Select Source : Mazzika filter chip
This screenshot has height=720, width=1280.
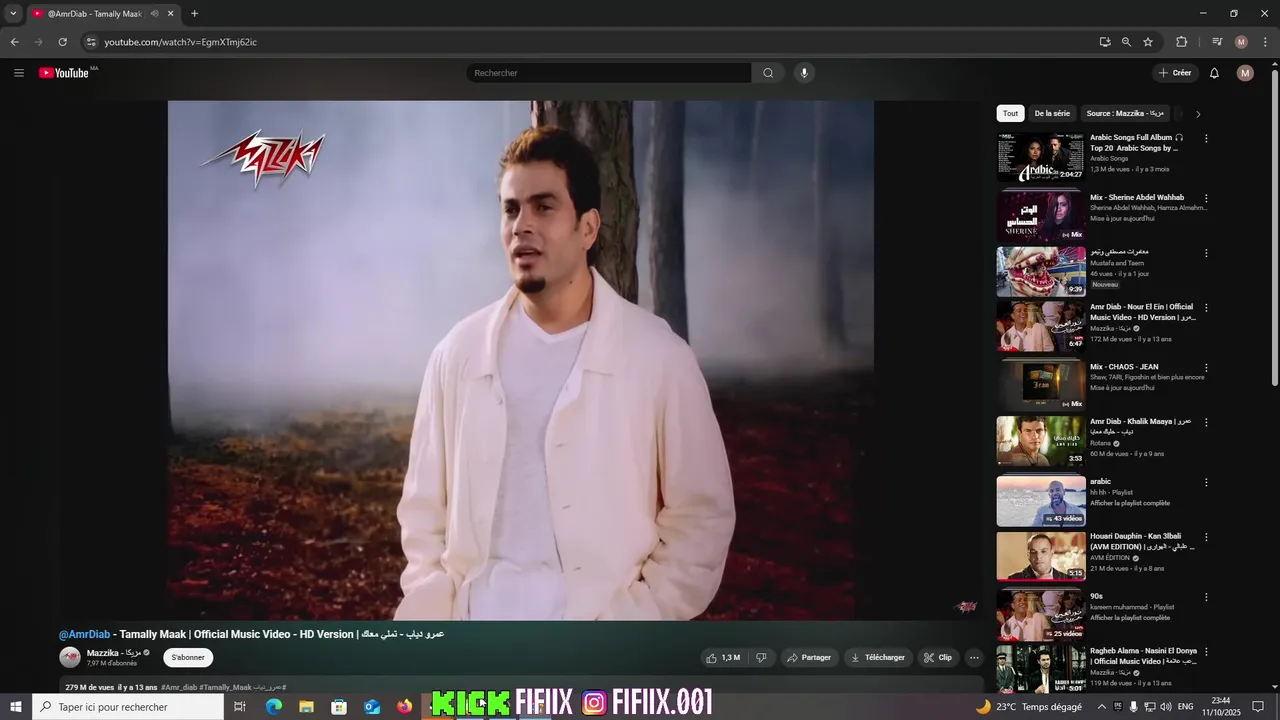[1125, 114]
